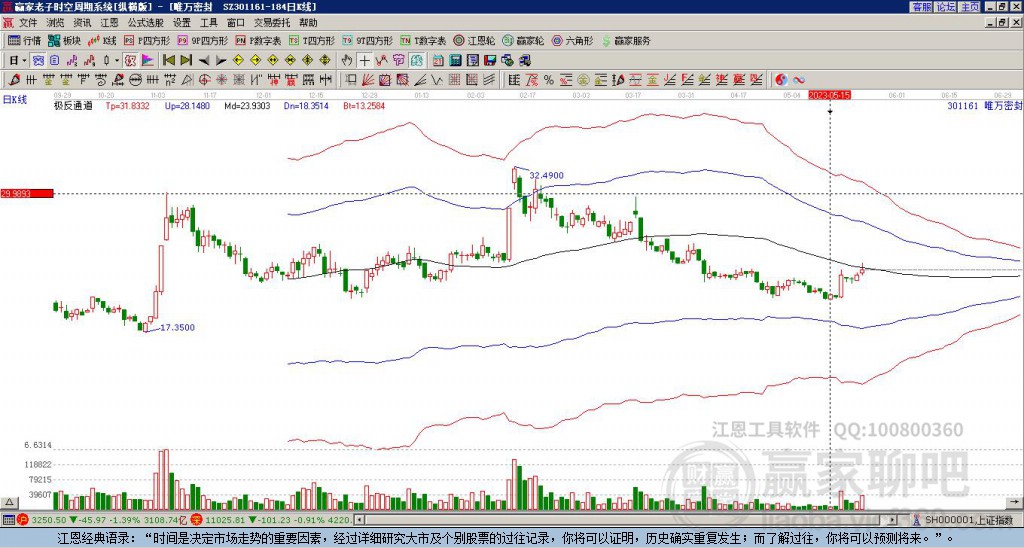1024x548 pixels.
Task: Click the black left arrow icon
Action: 204,61
